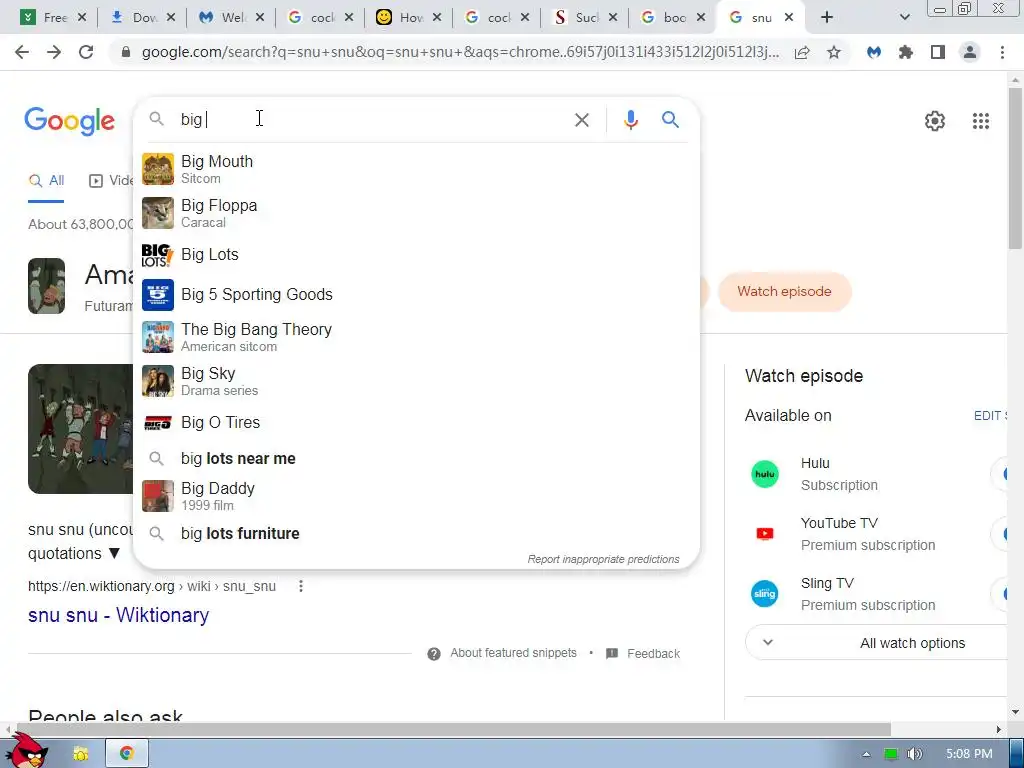Share this page via address bar icon
1024x768 pixels.
[802, 52]
